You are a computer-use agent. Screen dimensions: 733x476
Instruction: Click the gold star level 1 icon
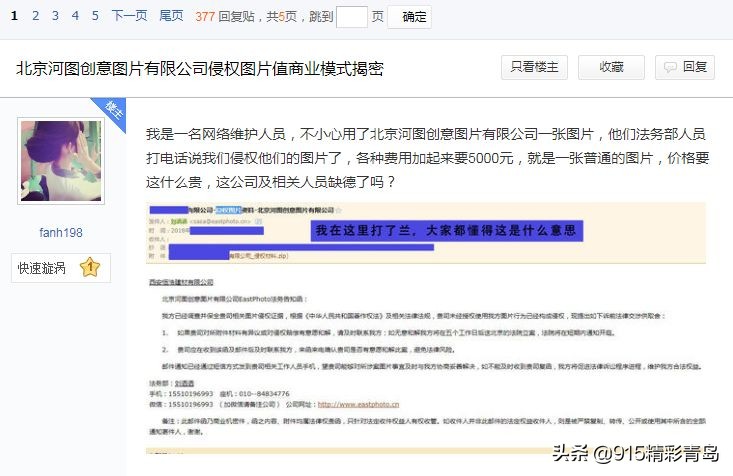90,267
